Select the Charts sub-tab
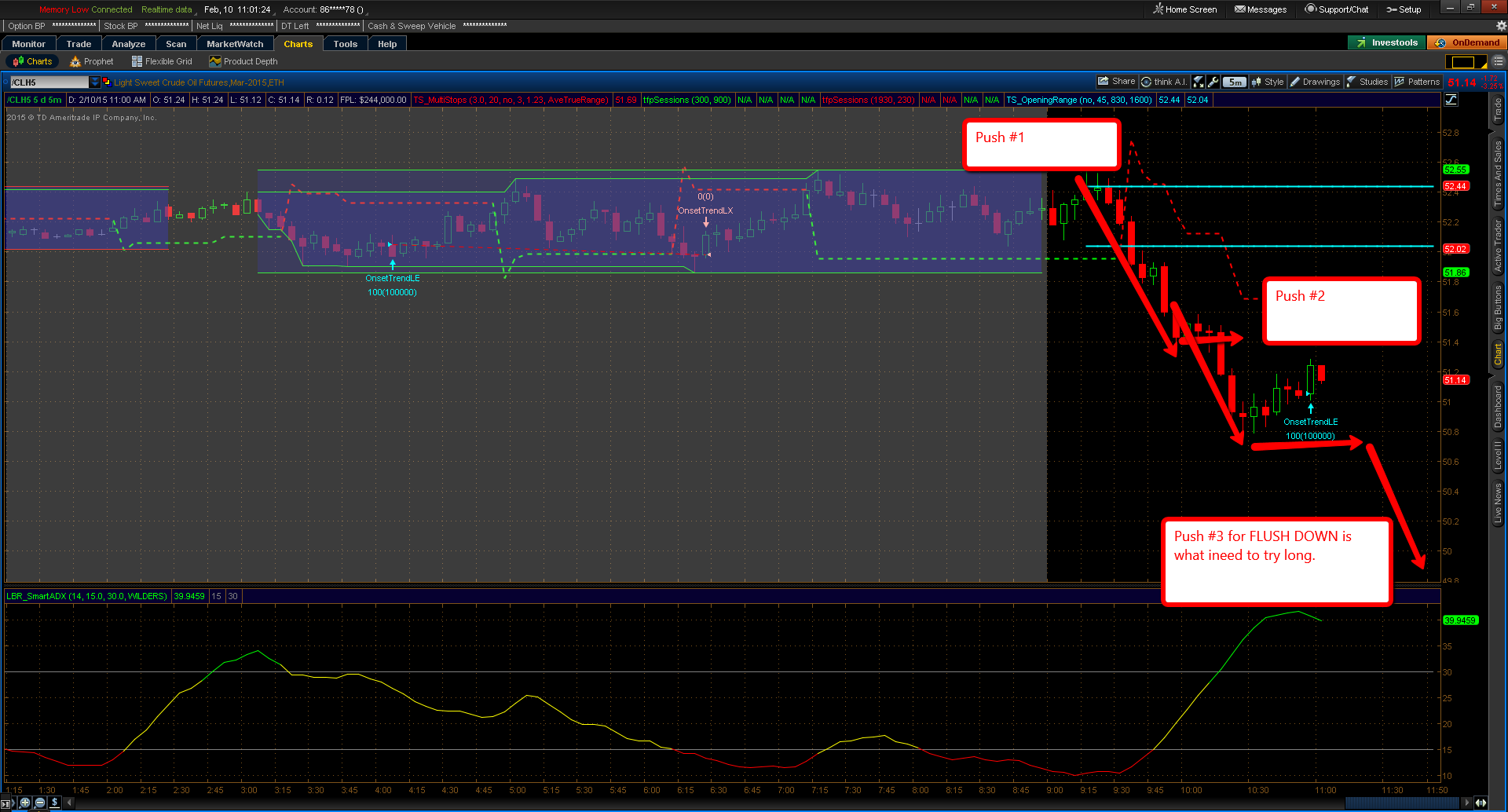 (x=32, y=61)
